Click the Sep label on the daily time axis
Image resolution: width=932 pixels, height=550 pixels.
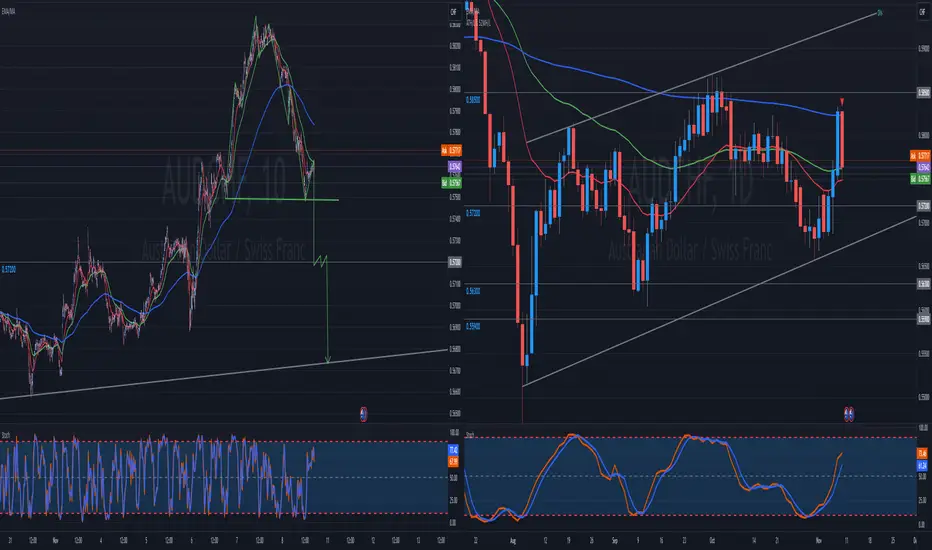(615, 540)
